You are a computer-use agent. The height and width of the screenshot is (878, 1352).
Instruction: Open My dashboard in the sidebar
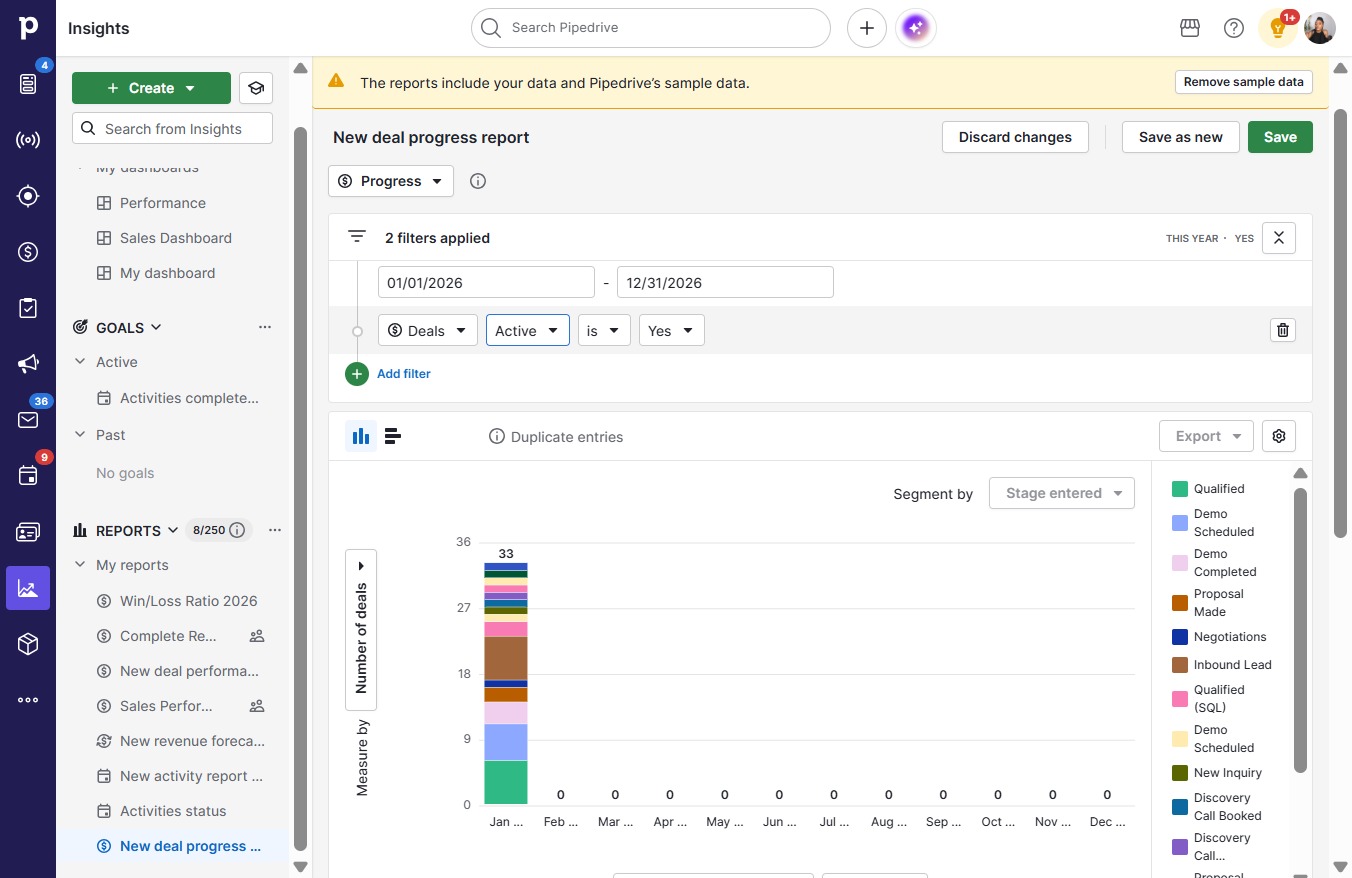pyautogui.click(x=168, y=273)
